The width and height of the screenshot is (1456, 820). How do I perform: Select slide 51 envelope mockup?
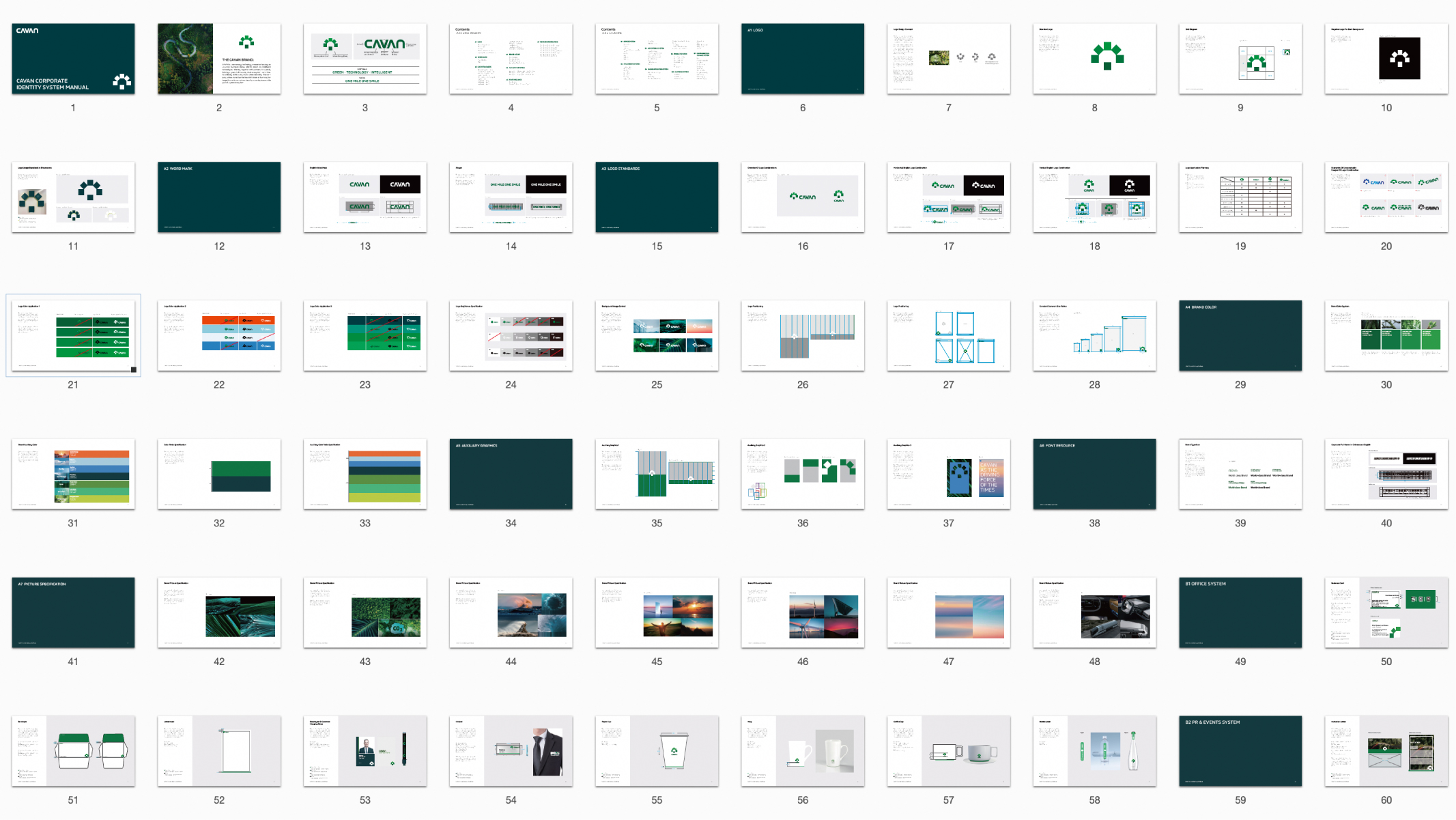tap(73, 752)
